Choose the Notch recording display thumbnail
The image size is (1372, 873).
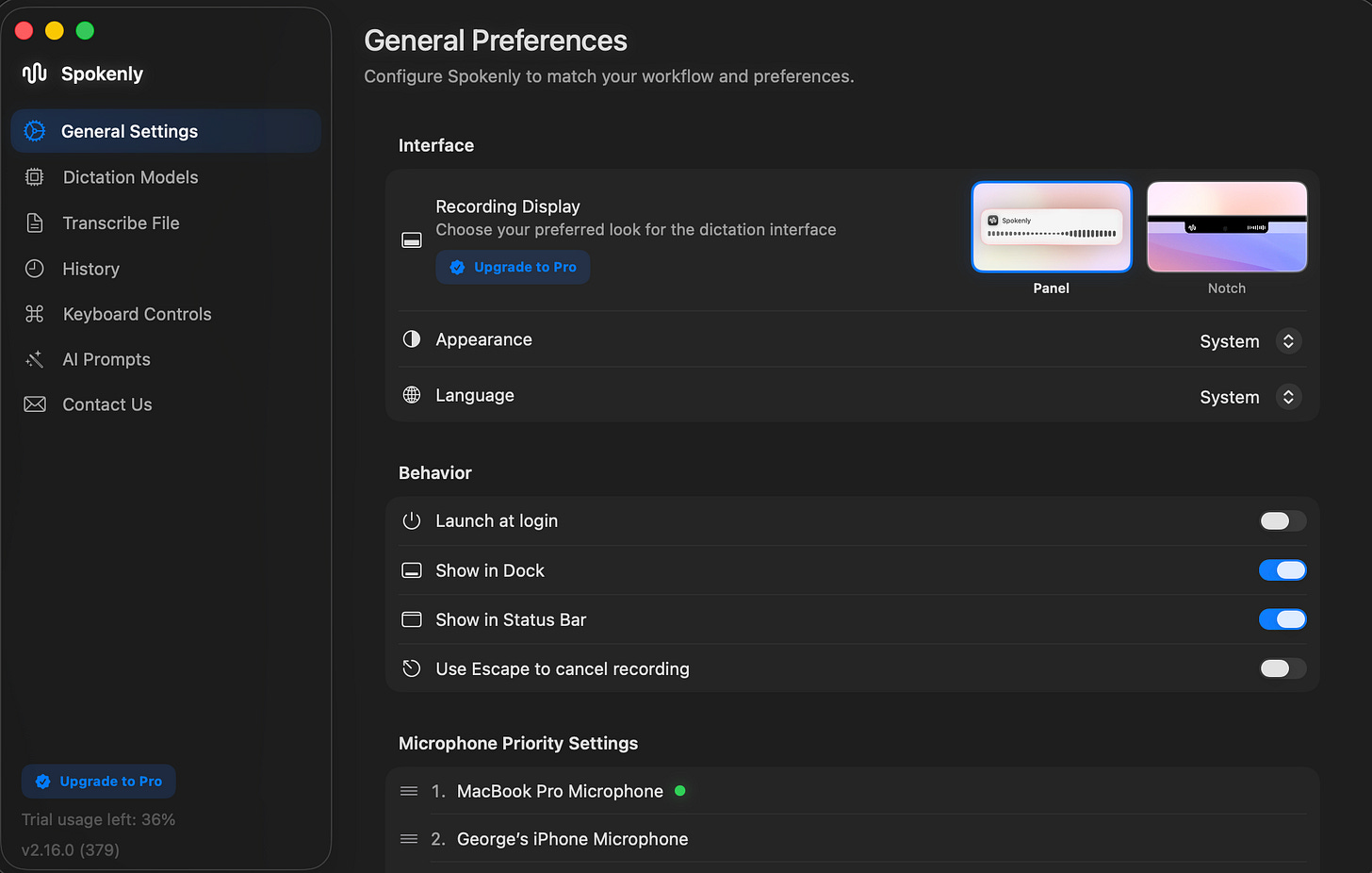[1227, 227]
